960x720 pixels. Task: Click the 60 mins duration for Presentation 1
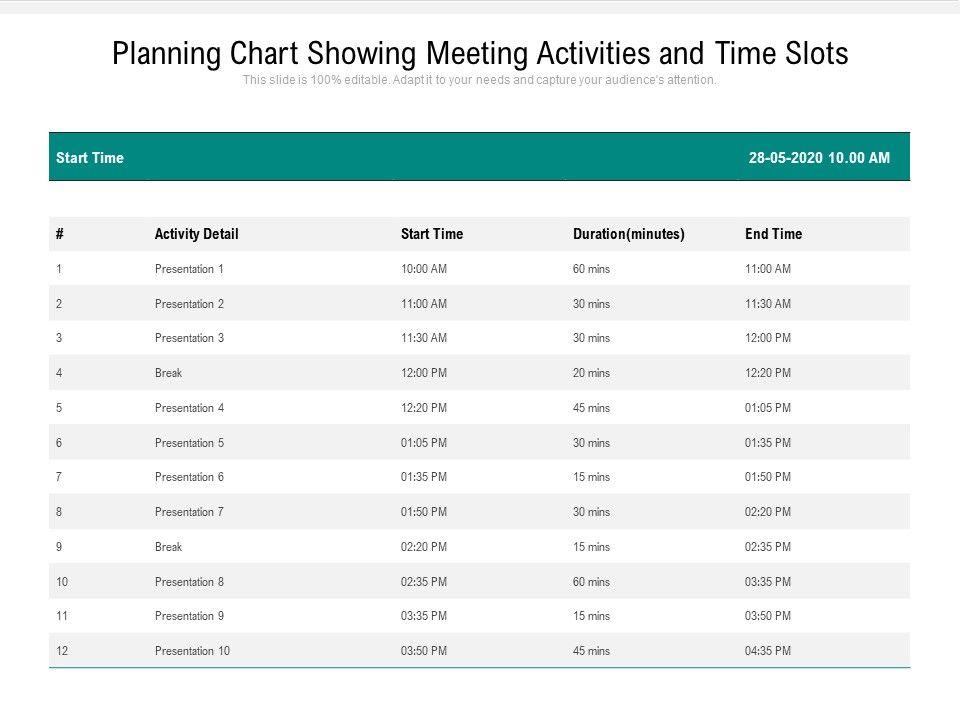pos(591,269)
